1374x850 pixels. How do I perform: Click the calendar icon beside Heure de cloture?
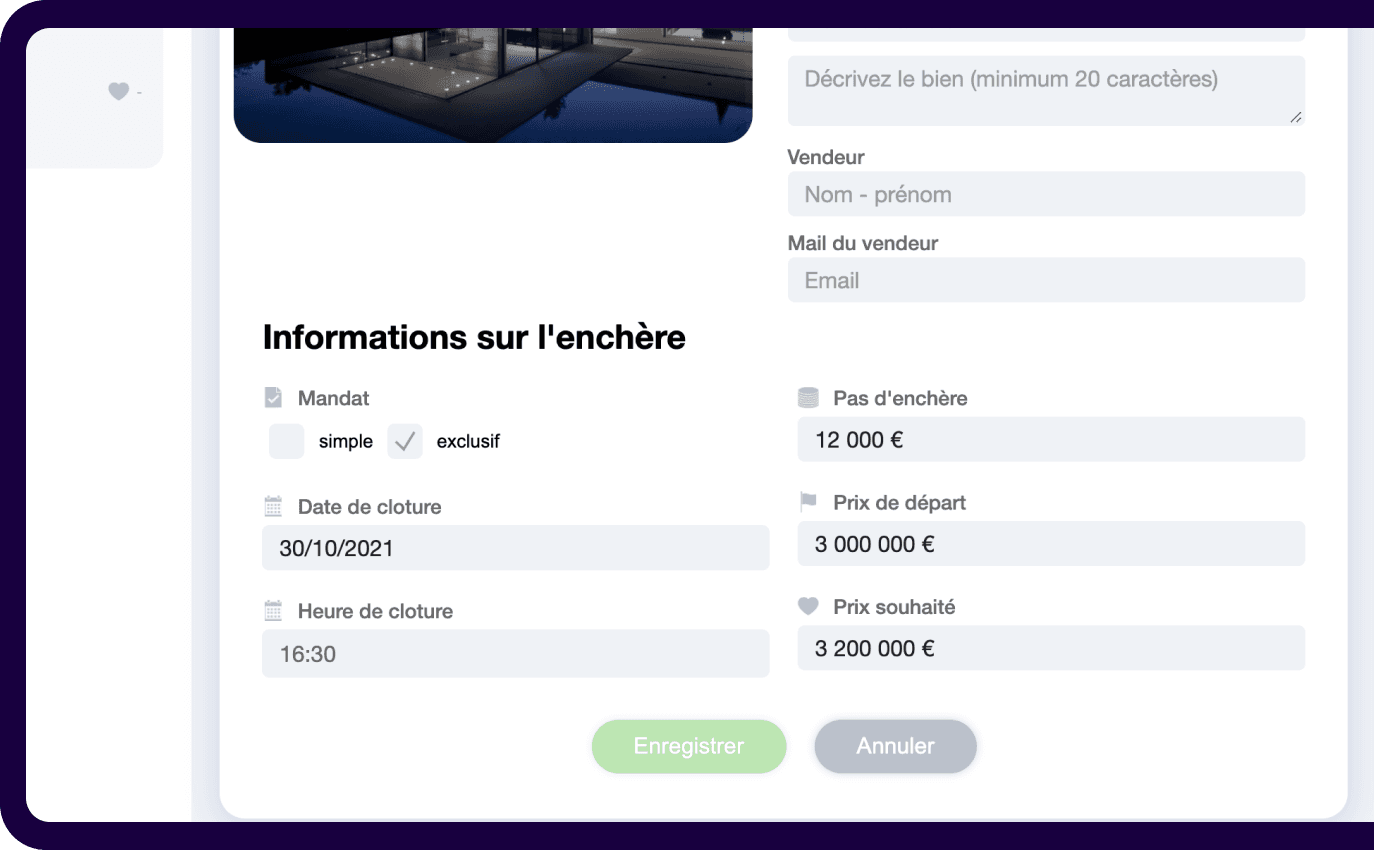[273, 611]
